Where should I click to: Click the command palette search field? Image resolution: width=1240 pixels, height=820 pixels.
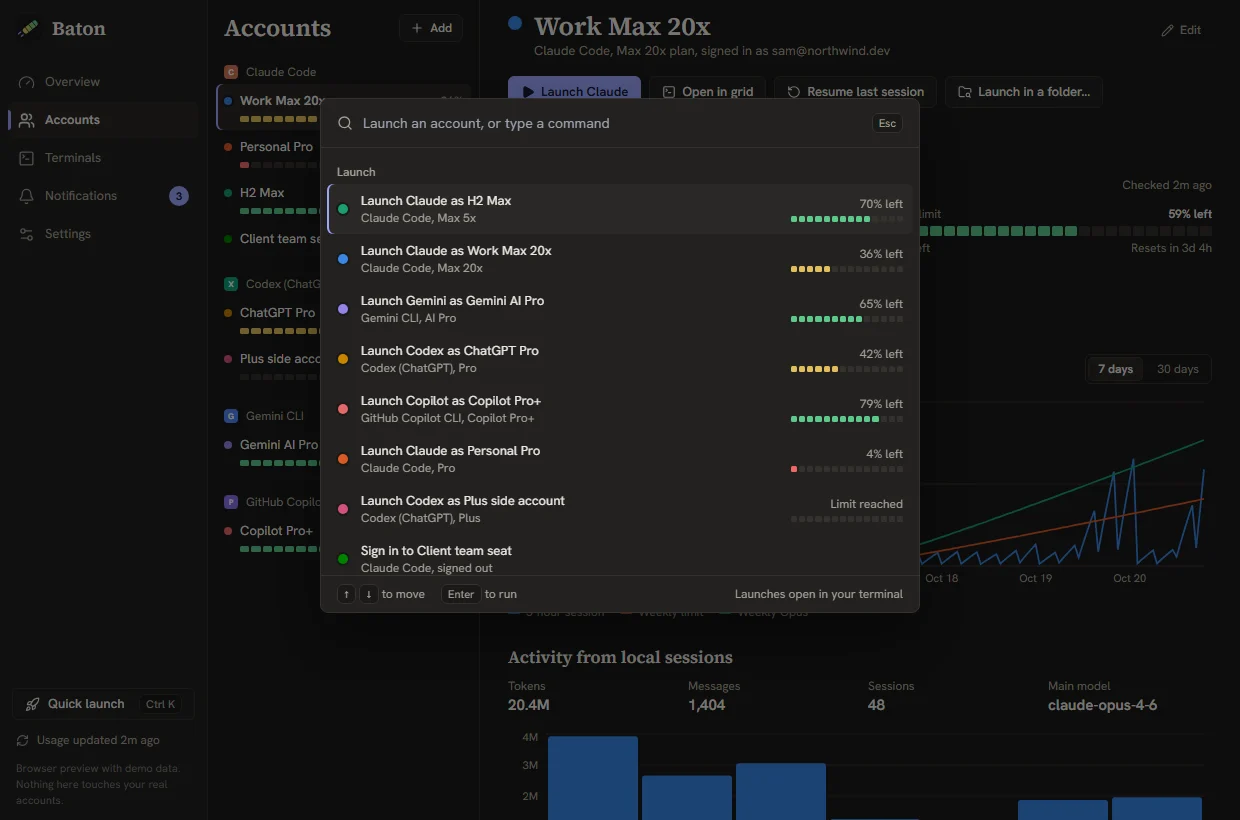612,123
